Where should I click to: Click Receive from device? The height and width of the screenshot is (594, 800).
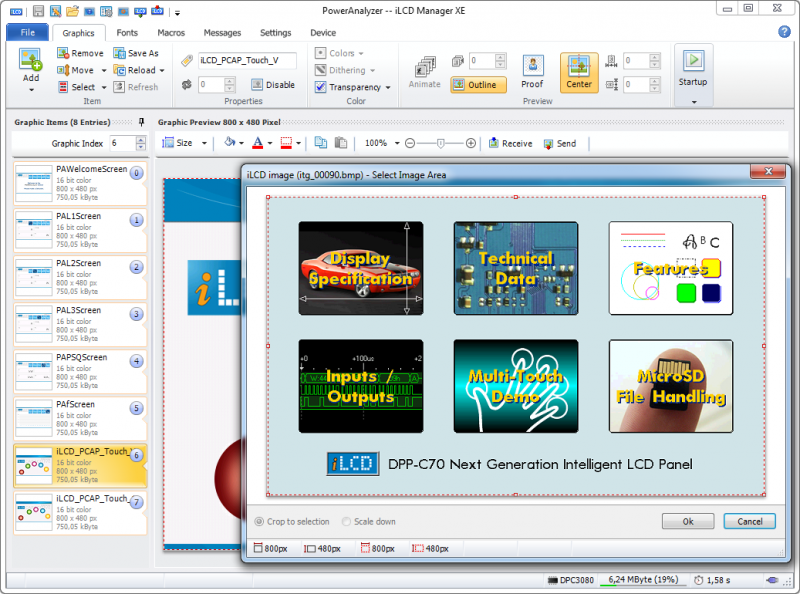(510, 143)
